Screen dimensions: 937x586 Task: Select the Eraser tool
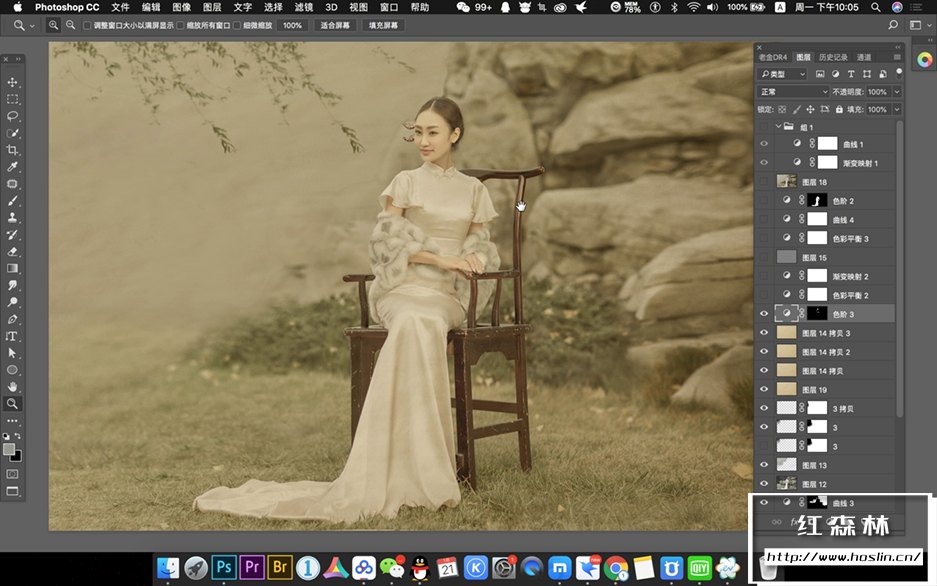click(x=13, y=251)
